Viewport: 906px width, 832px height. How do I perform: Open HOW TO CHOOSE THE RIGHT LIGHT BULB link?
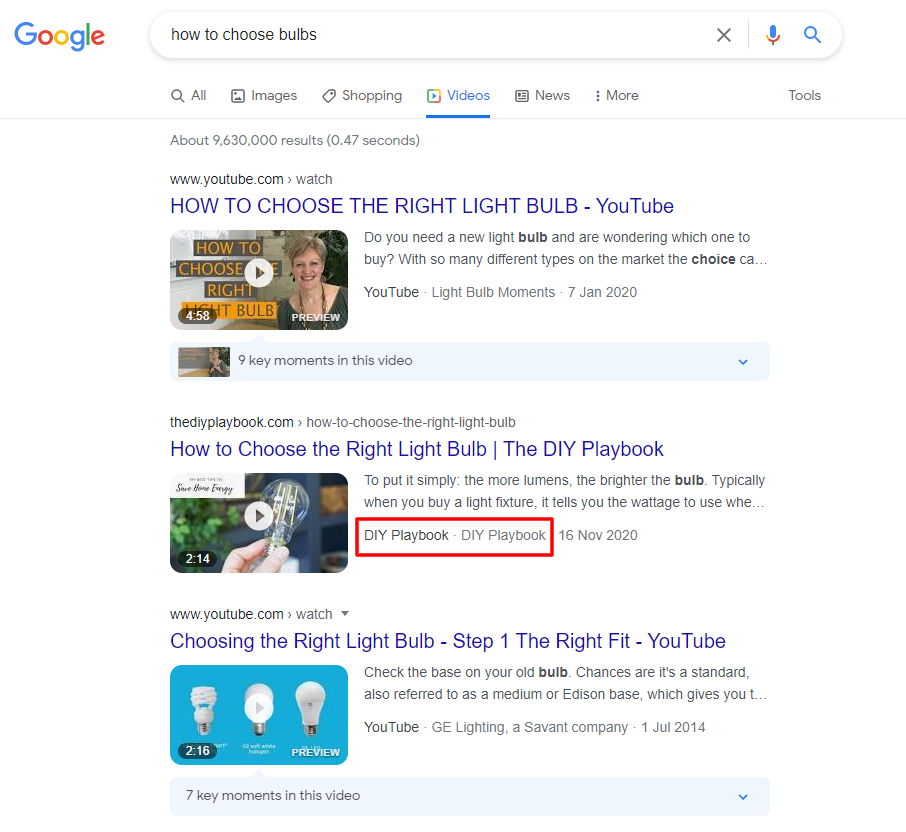coord(422,206)
